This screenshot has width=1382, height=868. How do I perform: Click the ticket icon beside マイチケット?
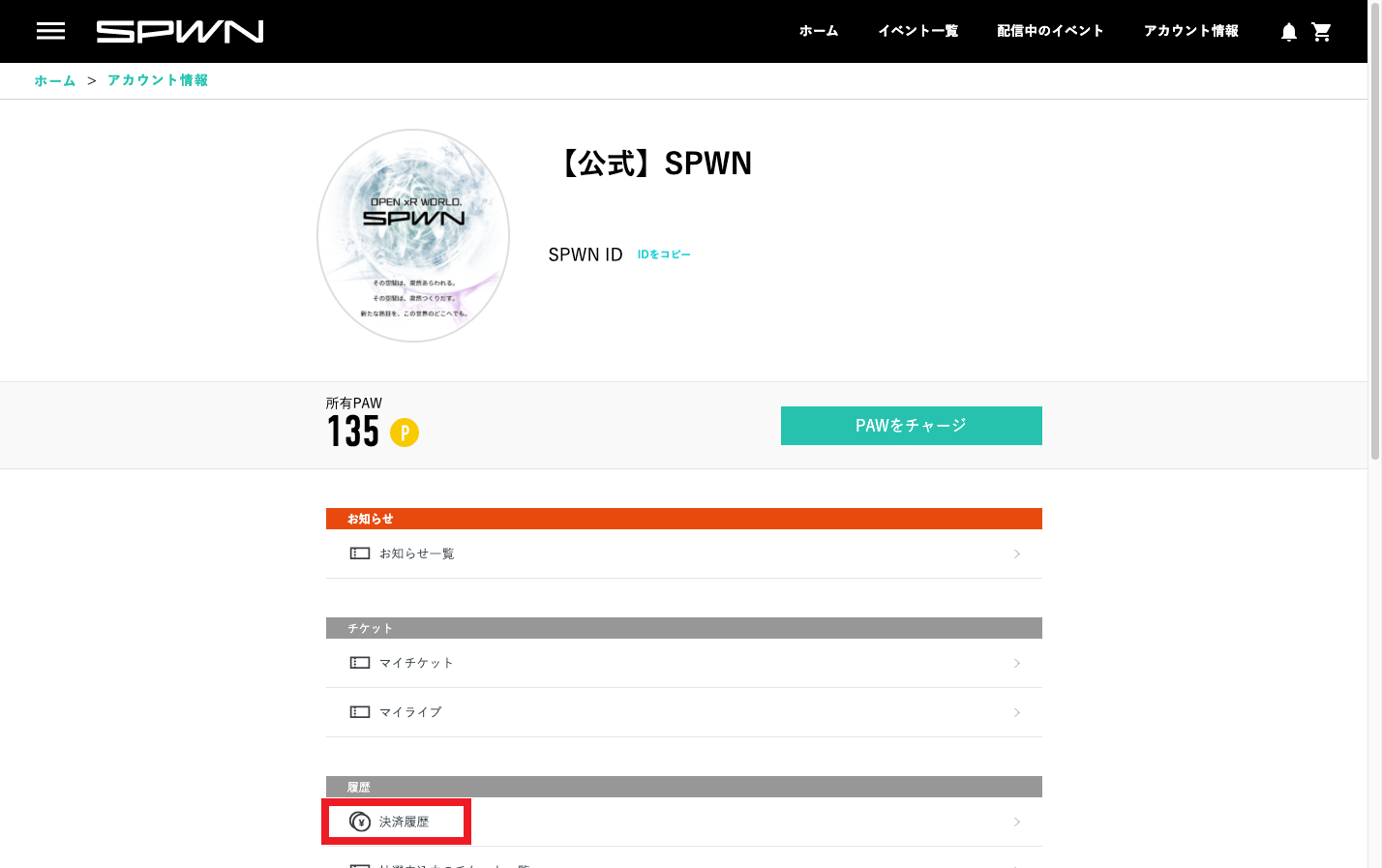point(360,663)
